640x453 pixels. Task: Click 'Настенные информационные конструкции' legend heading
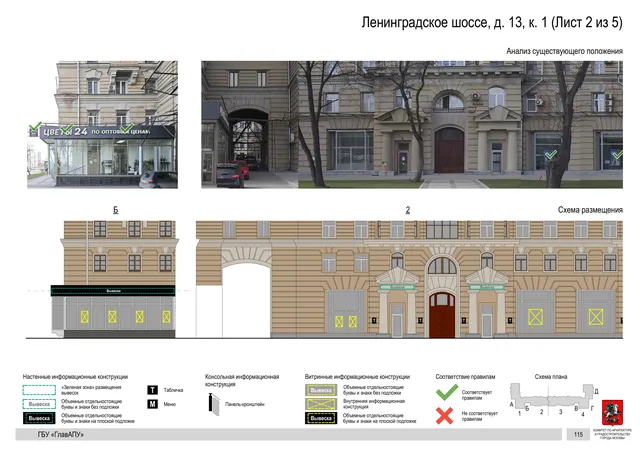point(75,377)
